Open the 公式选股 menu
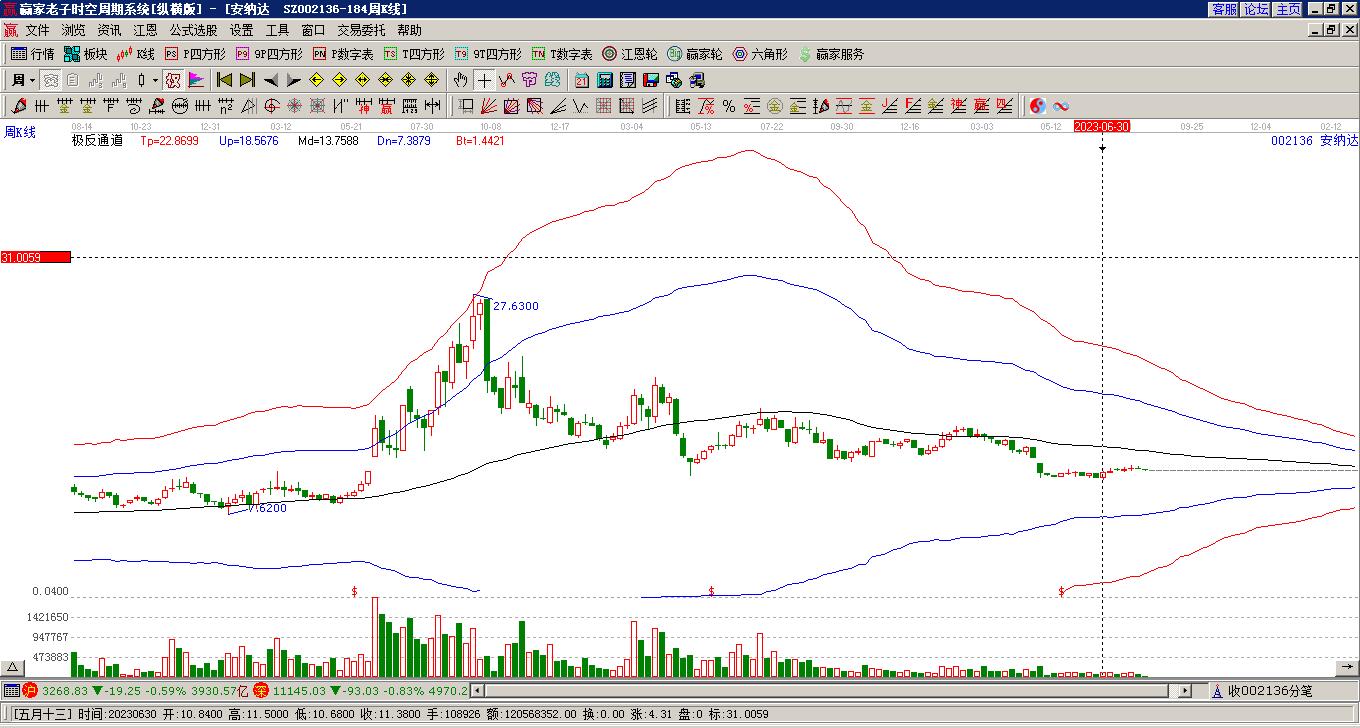Image resolution: width=1360 pixels, height=728 pixels. 193,30
